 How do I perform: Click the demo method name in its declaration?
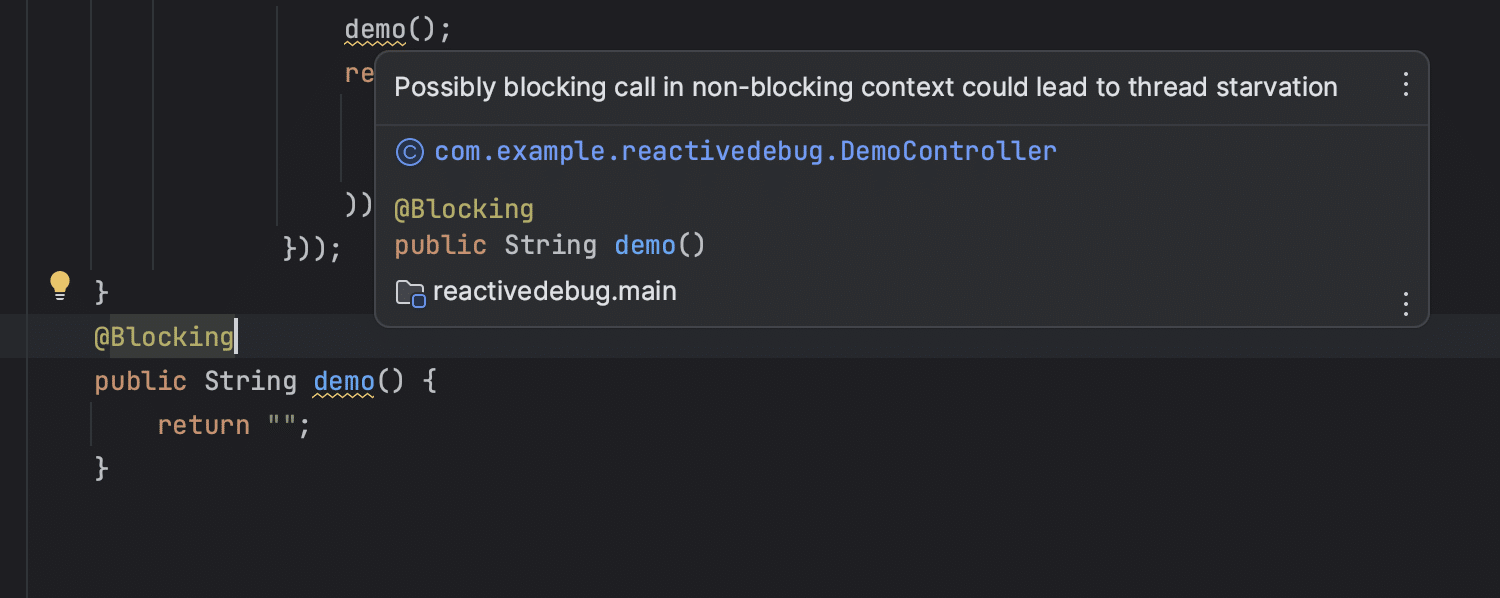click(343, 381)
